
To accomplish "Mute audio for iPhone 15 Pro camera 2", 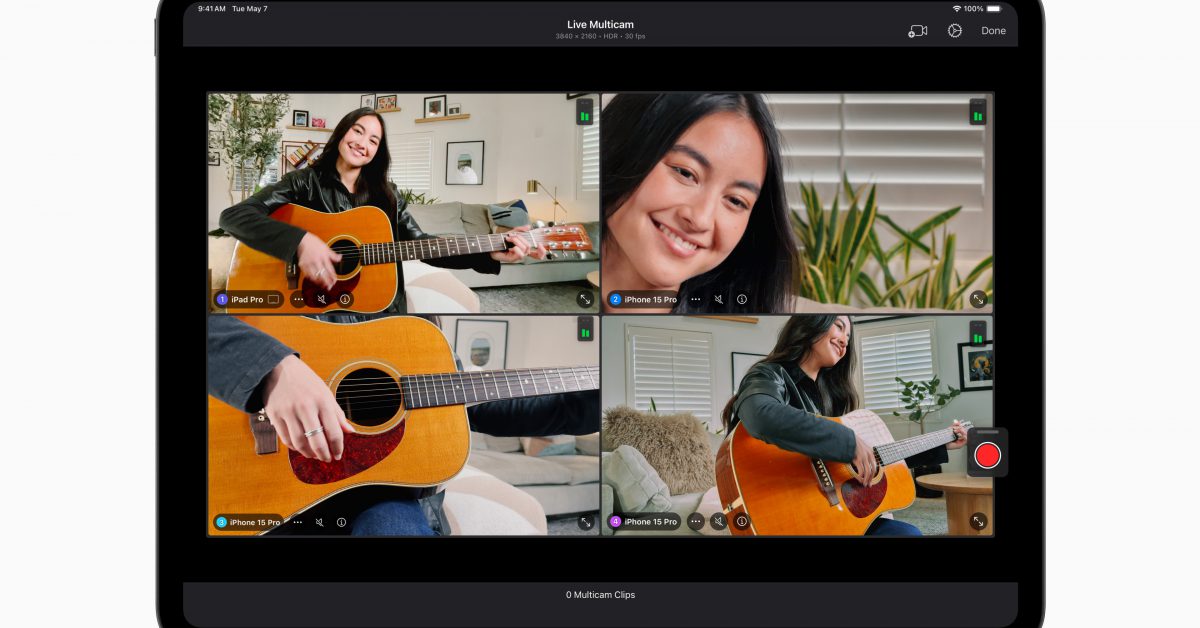I will pos(718,299).
